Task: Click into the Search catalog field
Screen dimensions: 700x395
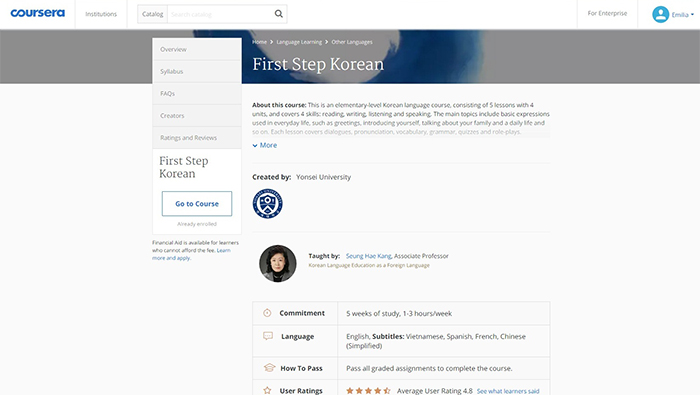Action: (221, 14)
